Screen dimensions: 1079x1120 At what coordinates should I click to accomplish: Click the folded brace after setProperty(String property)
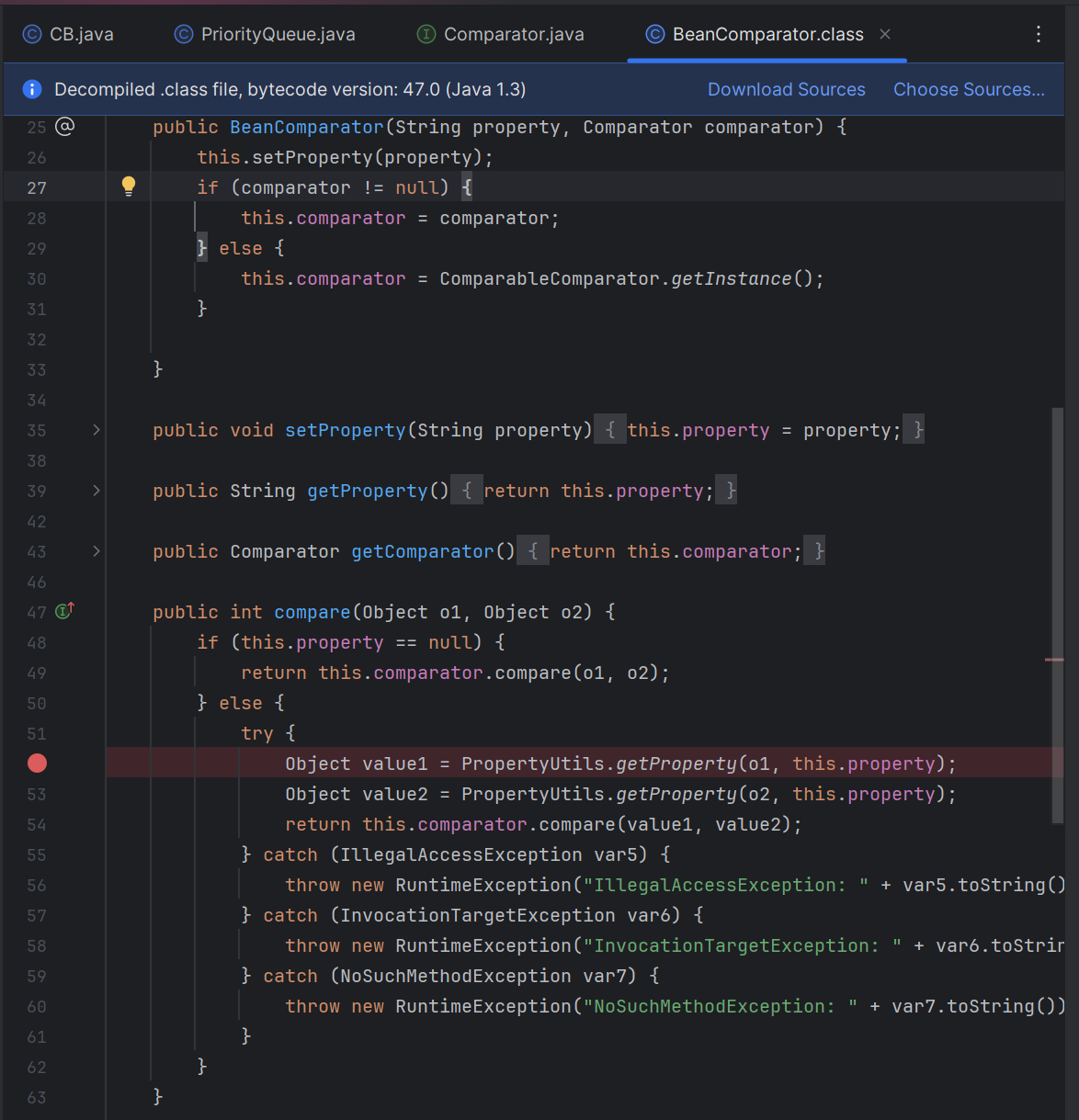[610, 430]
